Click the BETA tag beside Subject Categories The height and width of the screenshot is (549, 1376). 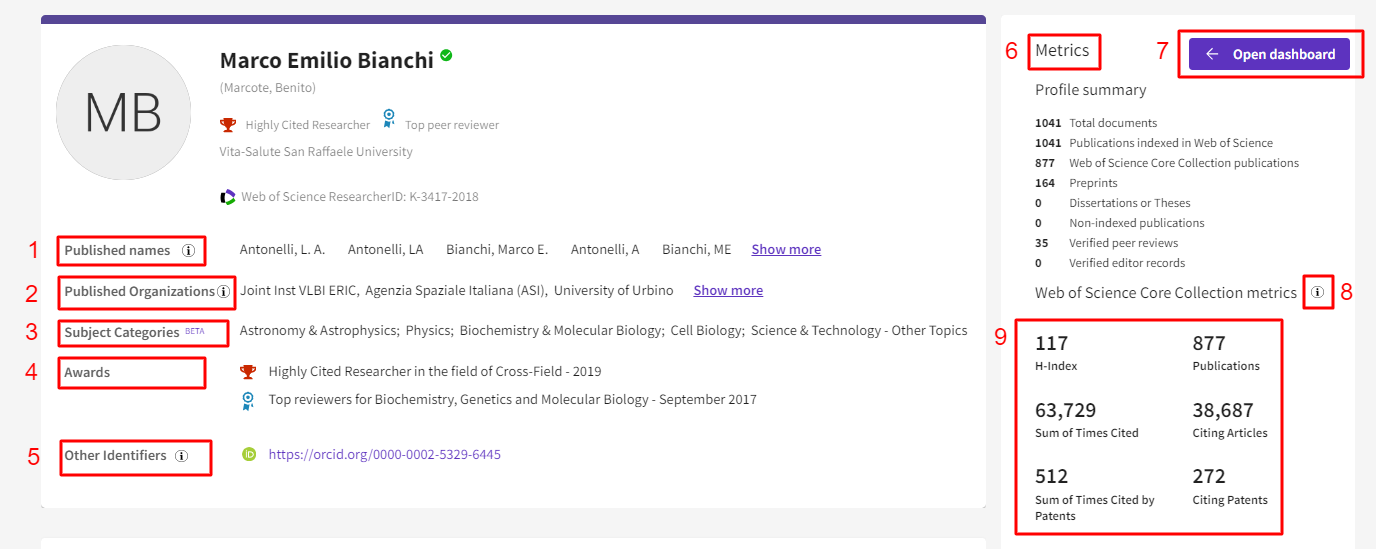194,330
